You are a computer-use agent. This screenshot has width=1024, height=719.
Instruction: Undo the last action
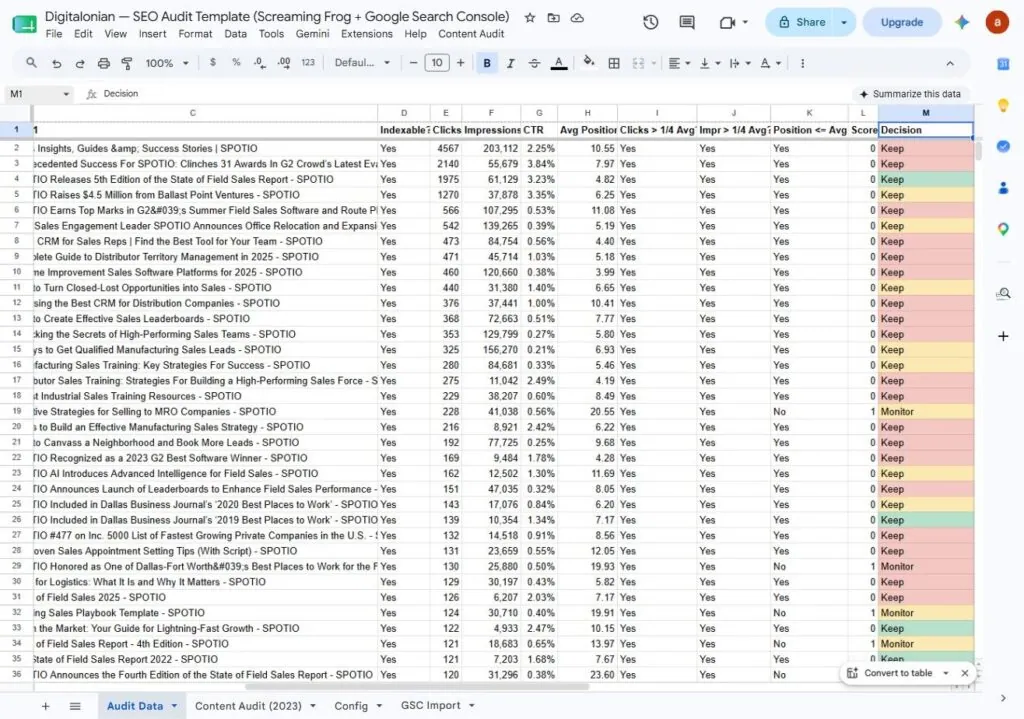(x=56, y=63)
